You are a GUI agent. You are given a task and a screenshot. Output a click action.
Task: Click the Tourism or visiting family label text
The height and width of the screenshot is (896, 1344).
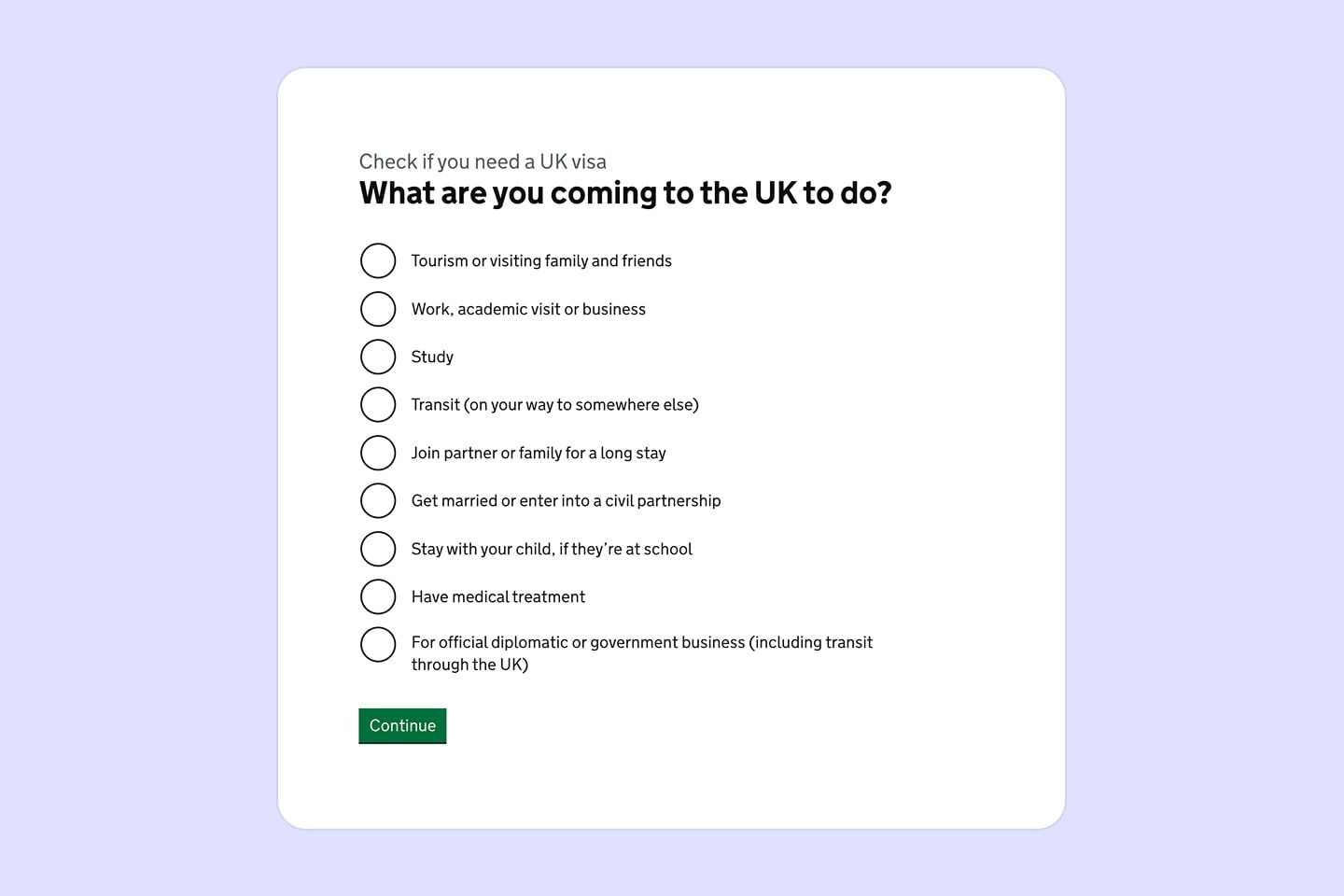[541, 260]
